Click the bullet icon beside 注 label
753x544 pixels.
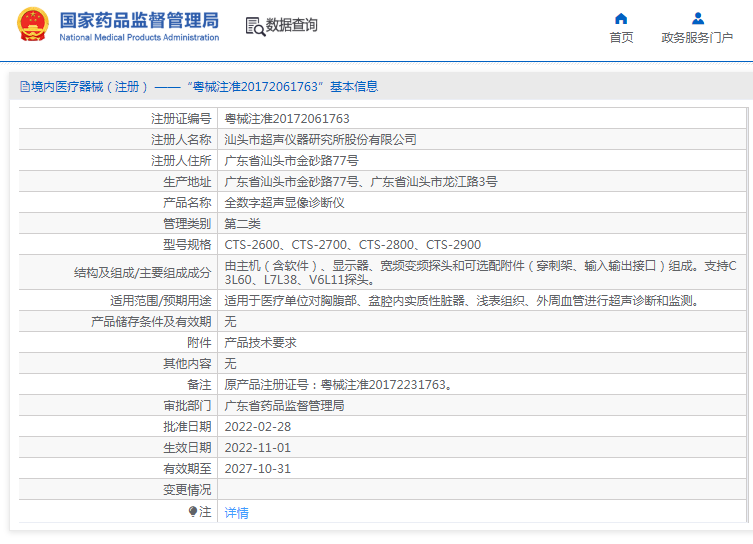[x=193, y=511]
